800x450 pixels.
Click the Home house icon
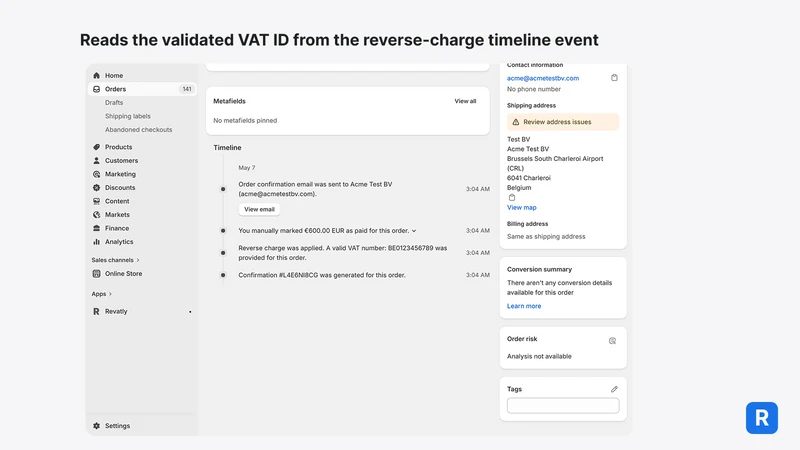(x=96, y=76)
